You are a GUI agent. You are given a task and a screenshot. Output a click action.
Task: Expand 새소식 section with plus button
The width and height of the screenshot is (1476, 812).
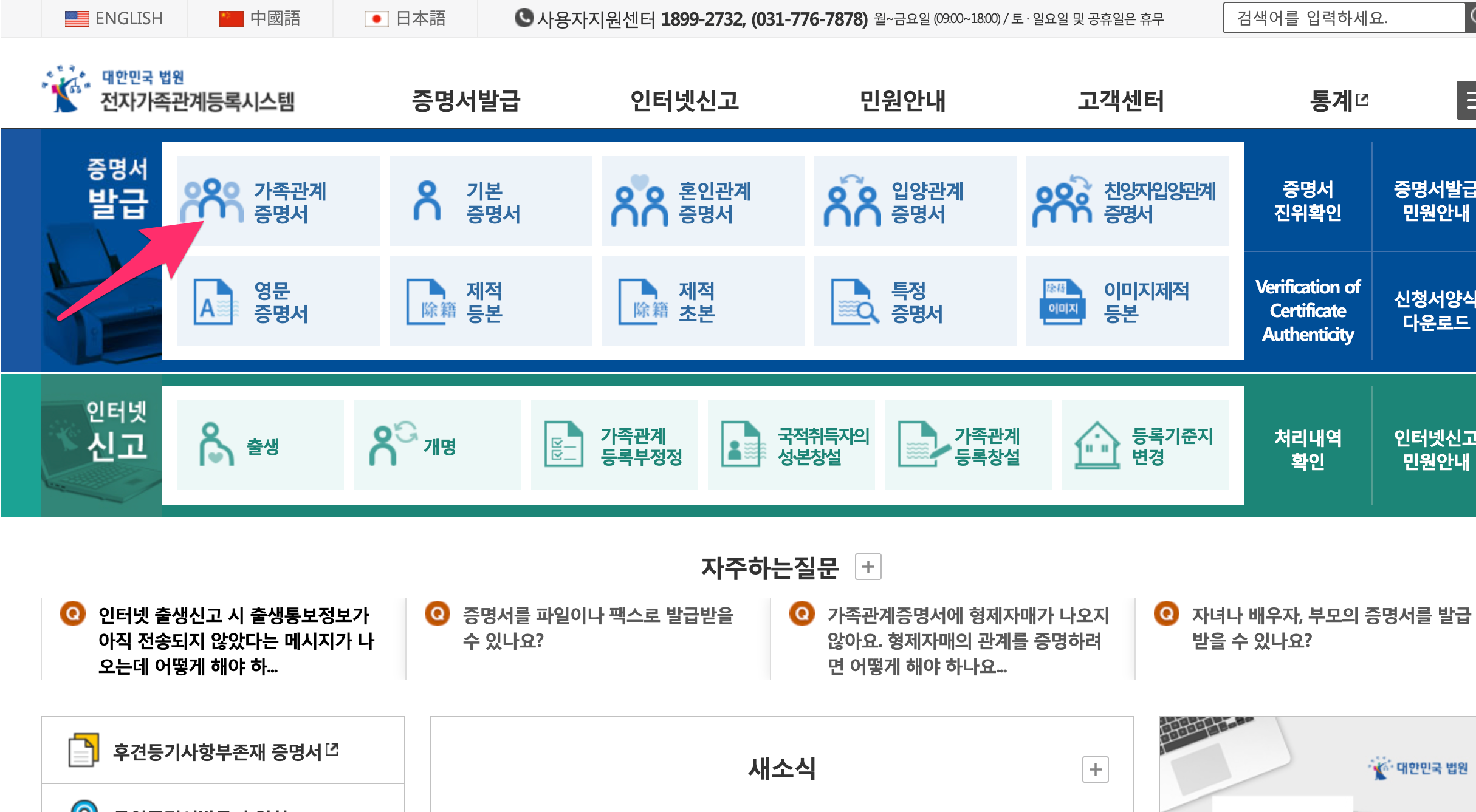click(1095, 769)
